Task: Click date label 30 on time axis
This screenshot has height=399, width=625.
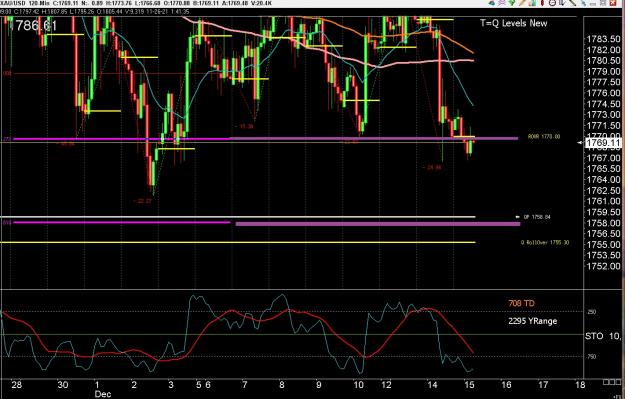Action: [x=63, y=385]
